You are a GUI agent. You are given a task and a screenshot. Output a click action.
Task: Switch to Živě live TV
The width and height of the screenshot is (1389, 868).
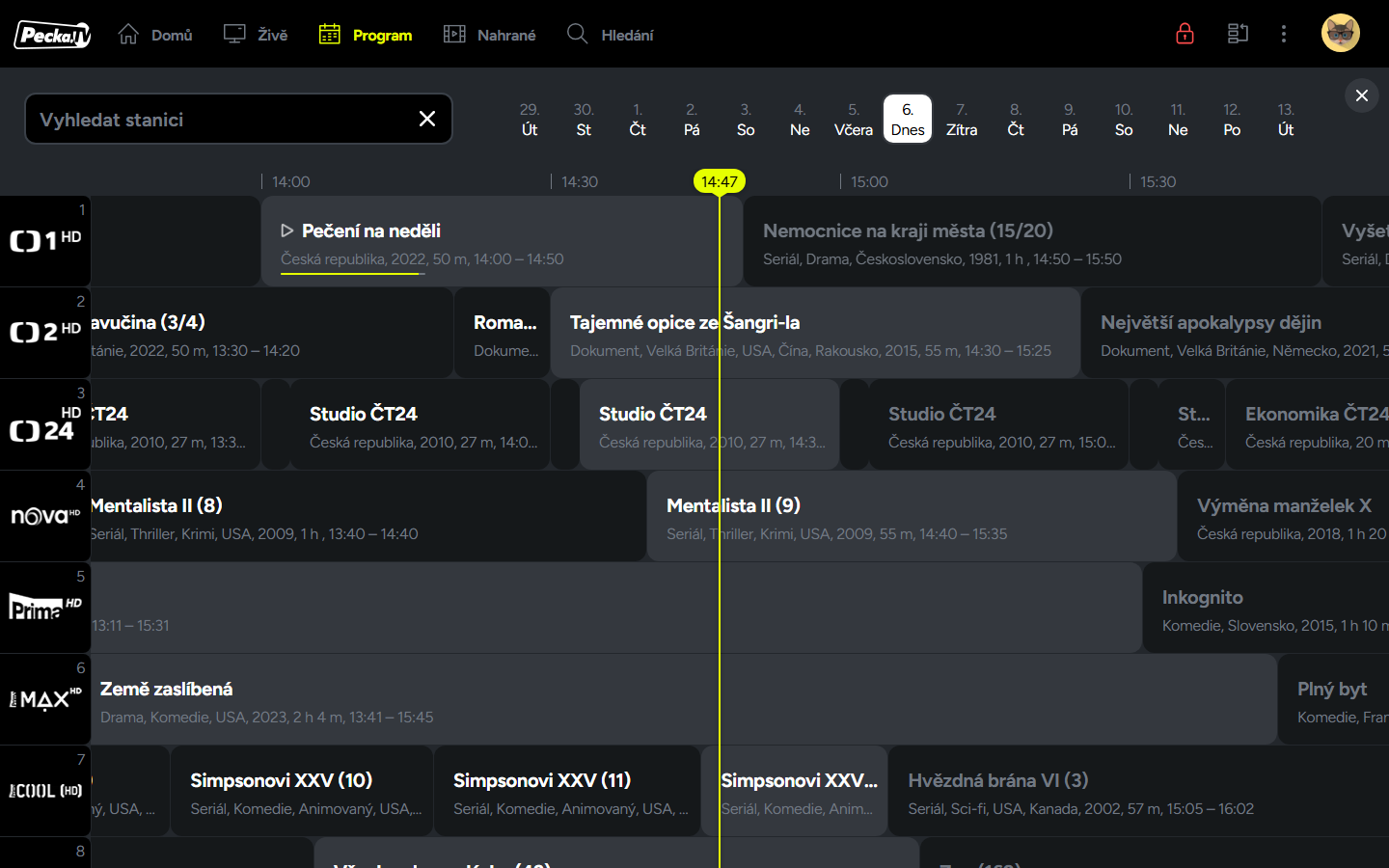pos(256,35)
